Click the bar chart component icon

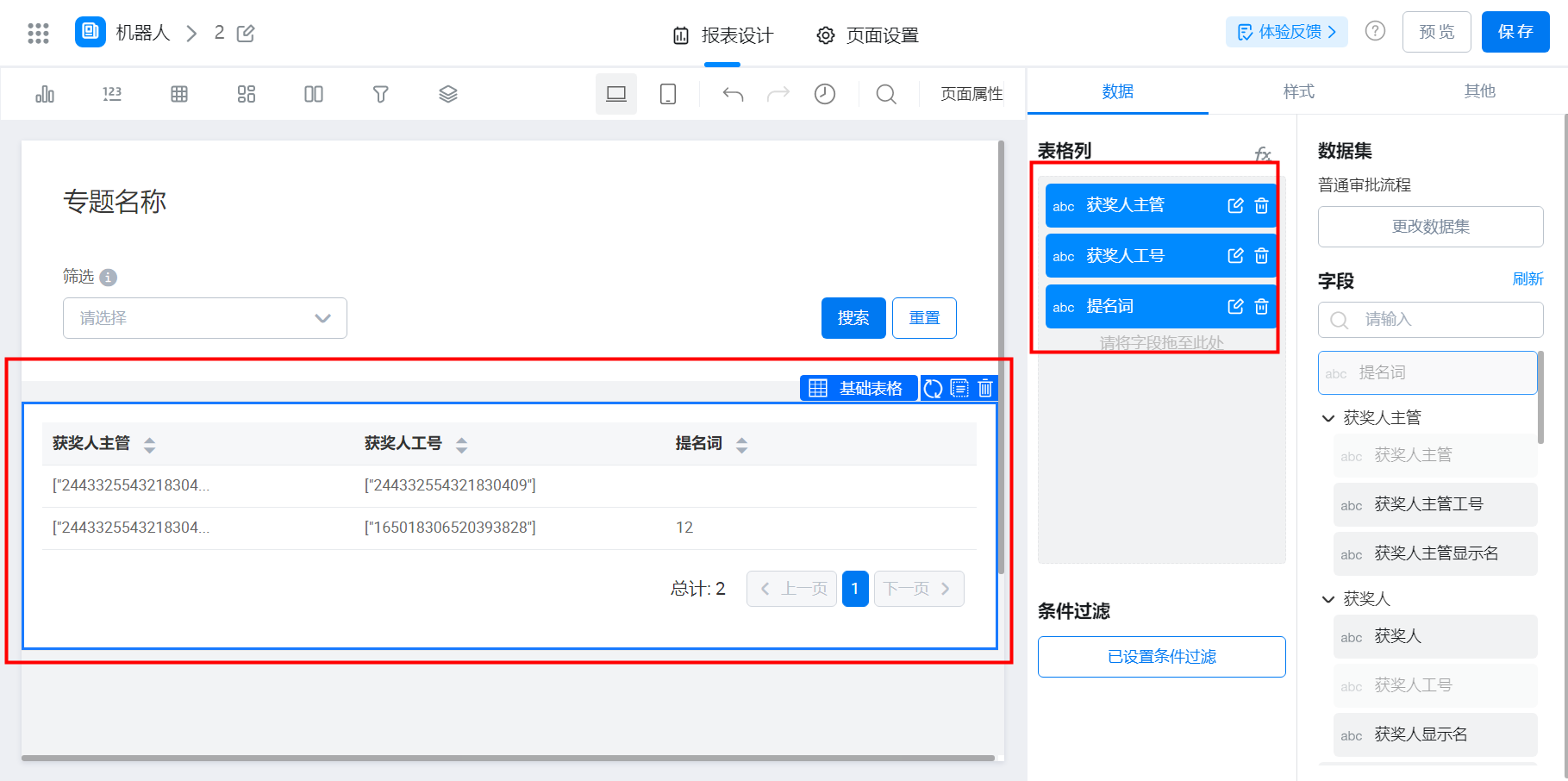tap(45, 94)
